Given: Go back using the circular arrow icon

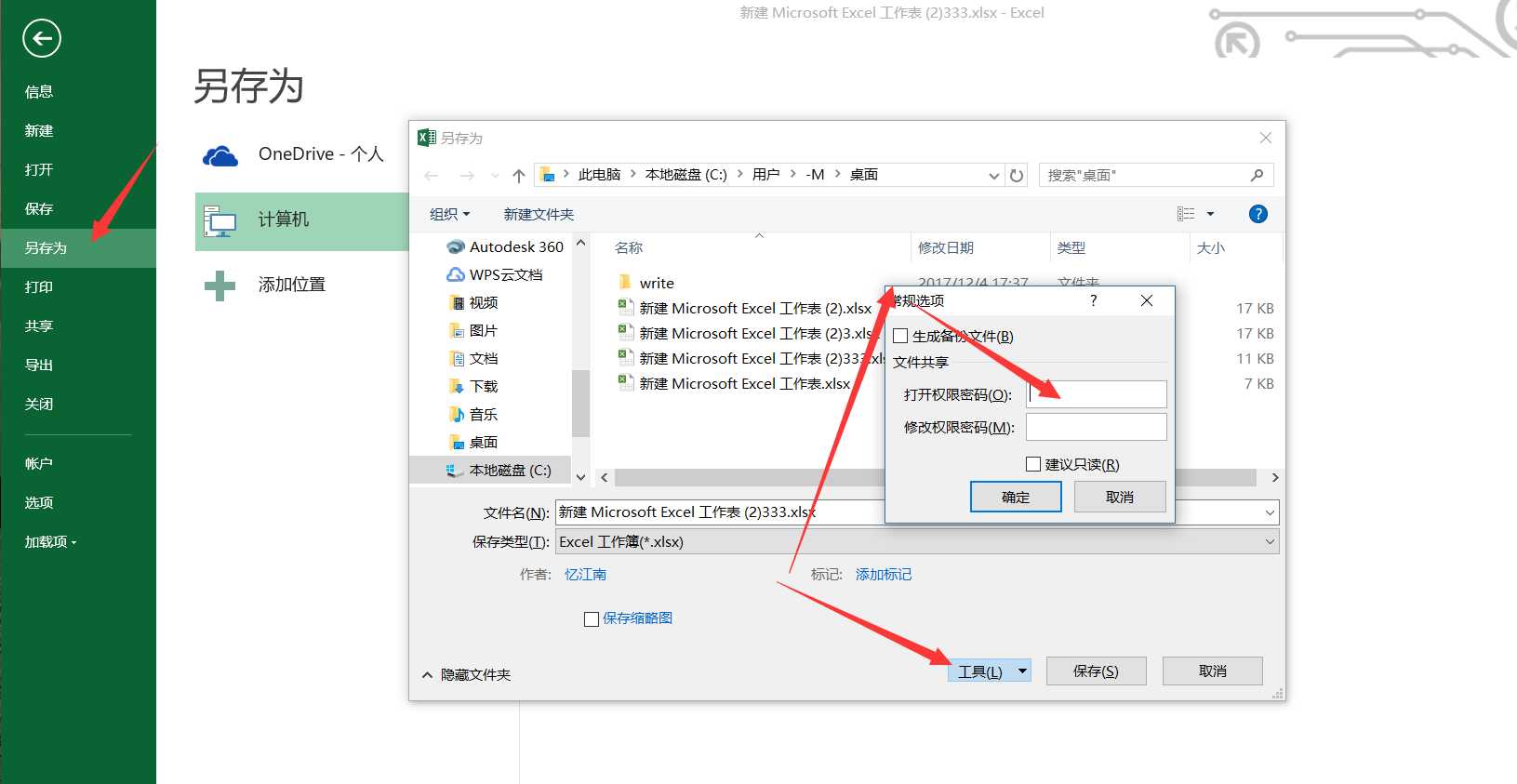Looking at the screenshot, I should 41,38.
